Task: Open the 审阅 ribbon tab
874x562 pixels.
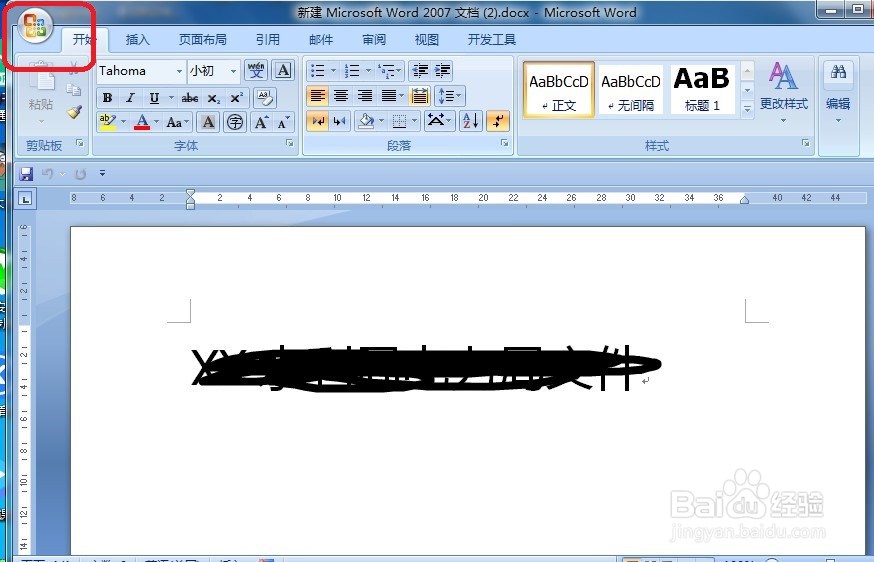Action: [x=374, y=40]
